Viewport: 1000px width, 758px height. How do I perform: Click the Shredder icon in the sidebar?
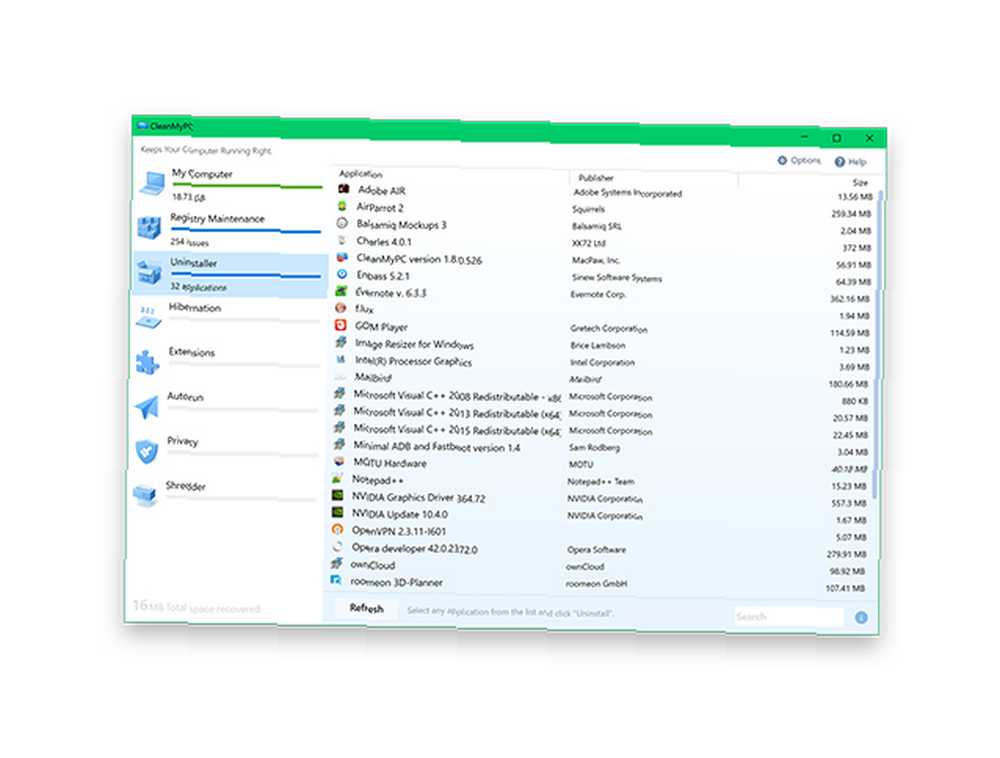(145, 494)
